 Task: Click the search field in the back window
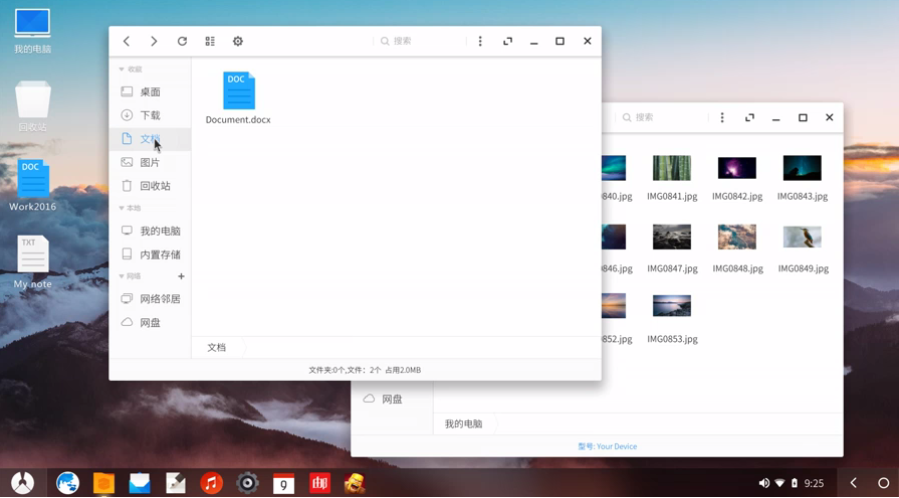662,117
